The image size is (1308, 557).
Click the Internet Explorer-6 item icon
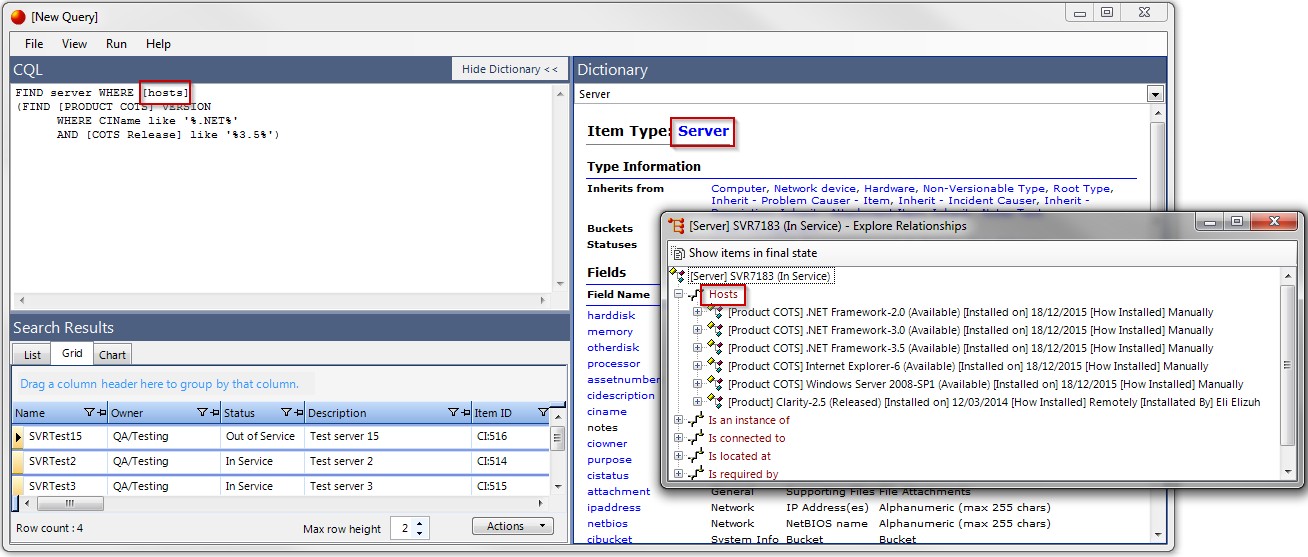point(716,366)
